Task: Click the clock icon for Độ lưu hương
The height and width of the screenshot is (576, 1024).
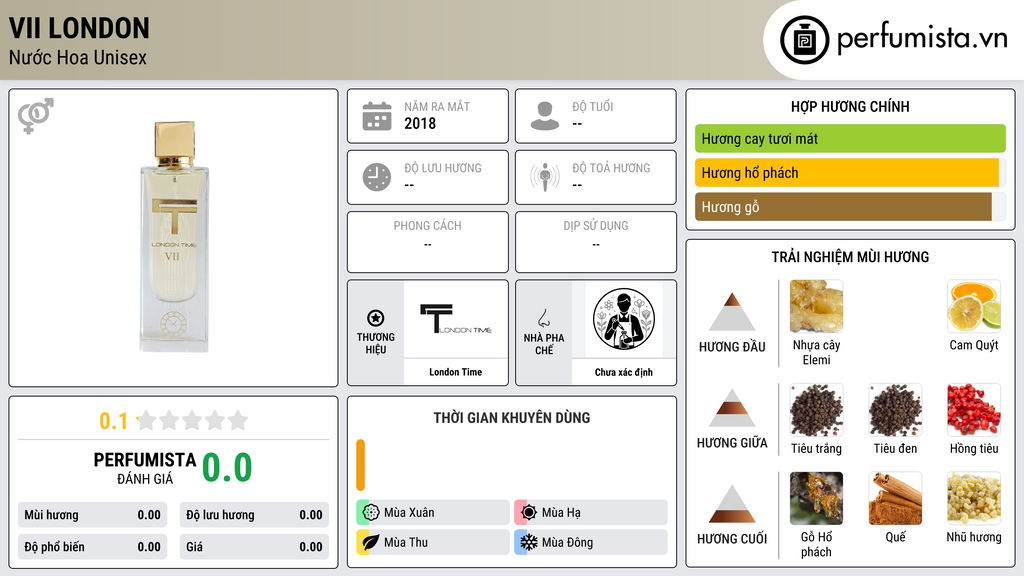Action: pyautogui.click(x=377, y=177)
